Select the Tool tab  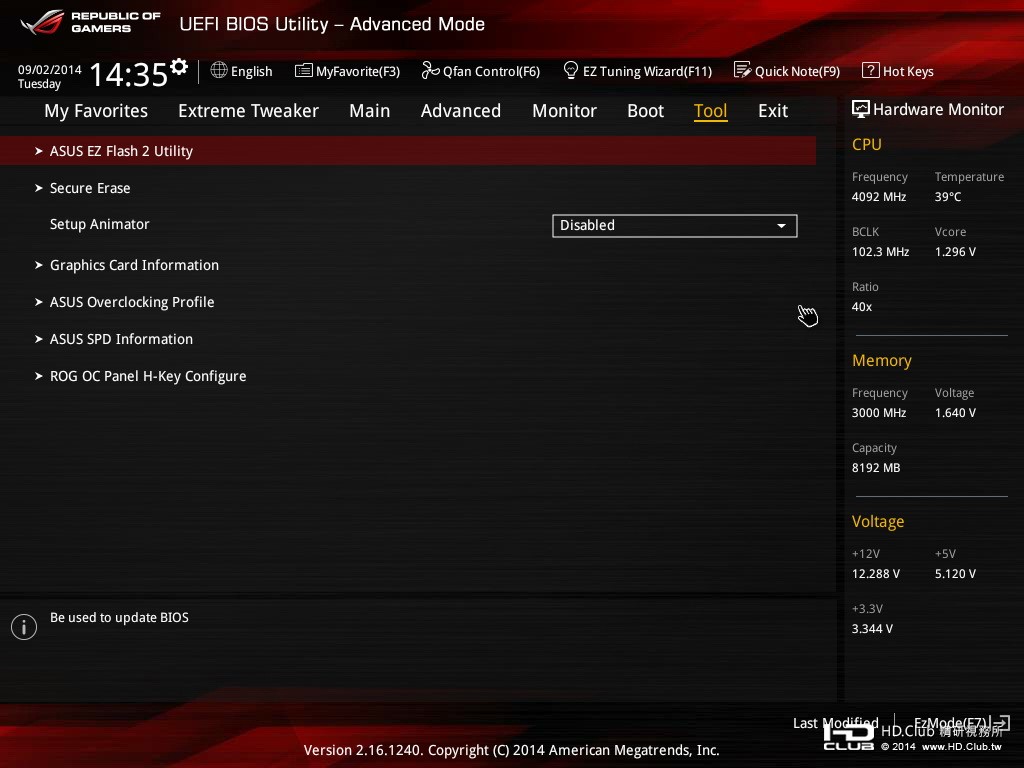(711, 111)
